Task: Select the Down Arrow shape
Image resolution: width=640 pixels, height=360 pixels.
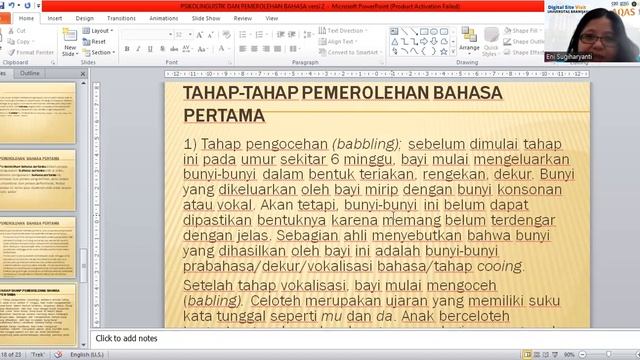Action: click(x=434, y=42)
